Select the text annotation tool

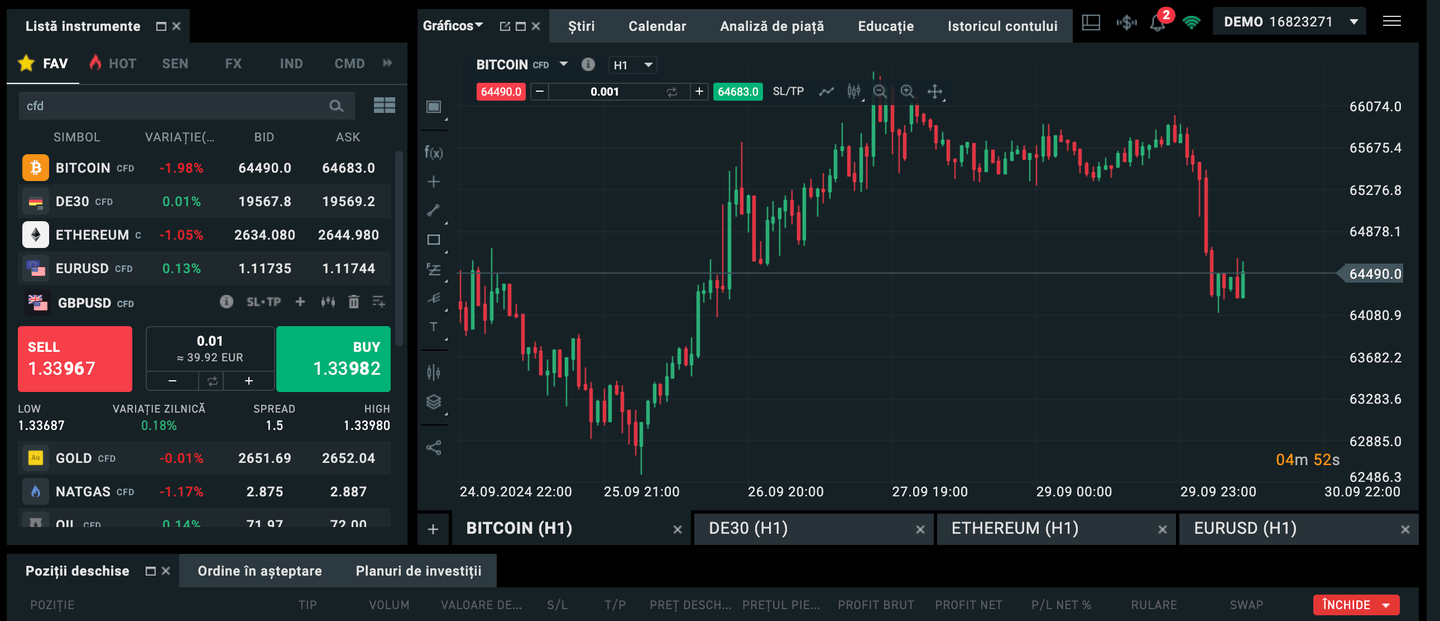tap(433, 327)
